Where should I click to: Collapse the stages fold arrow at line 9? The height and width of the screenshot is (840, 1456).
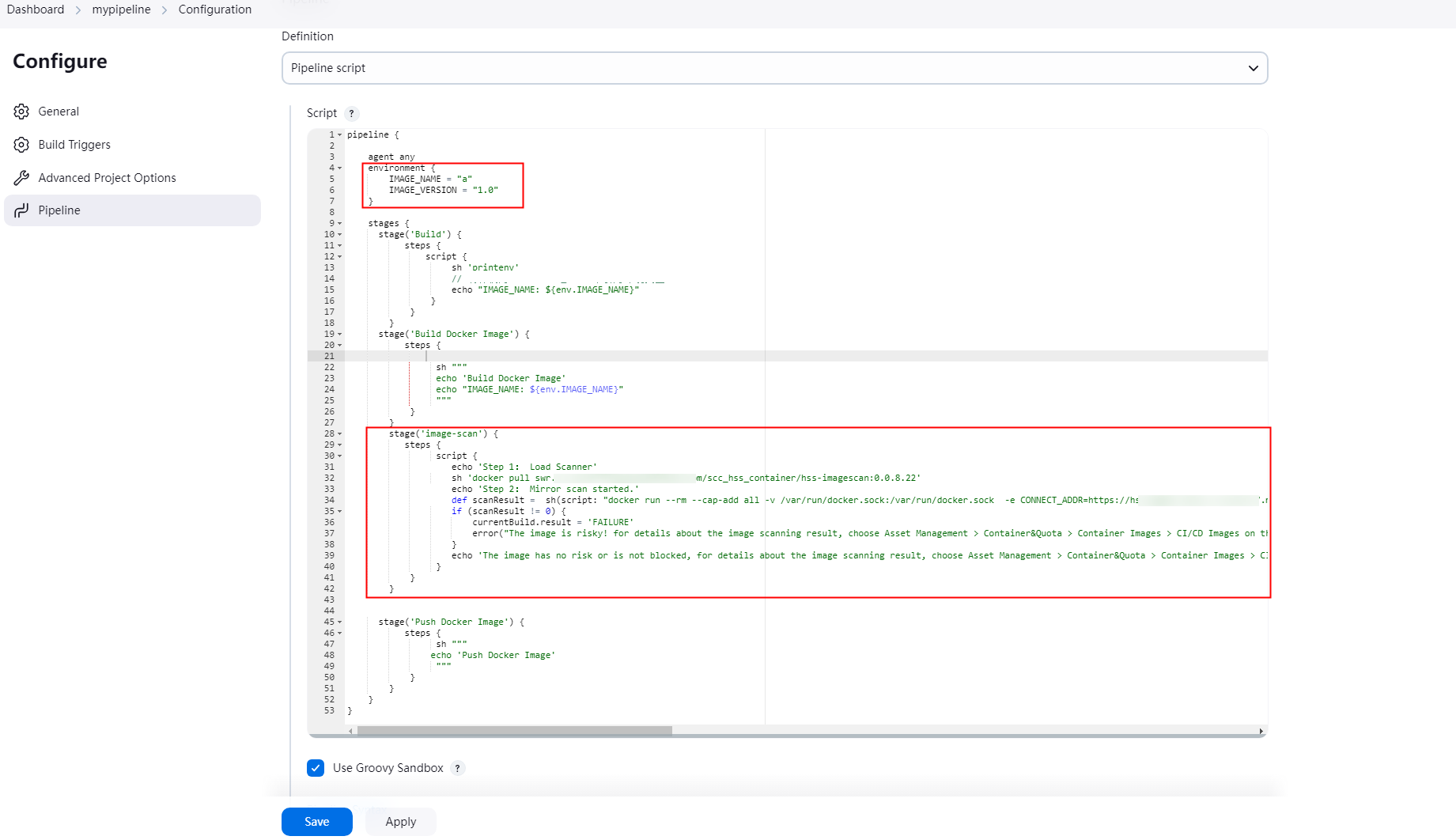tap(340, 223)
